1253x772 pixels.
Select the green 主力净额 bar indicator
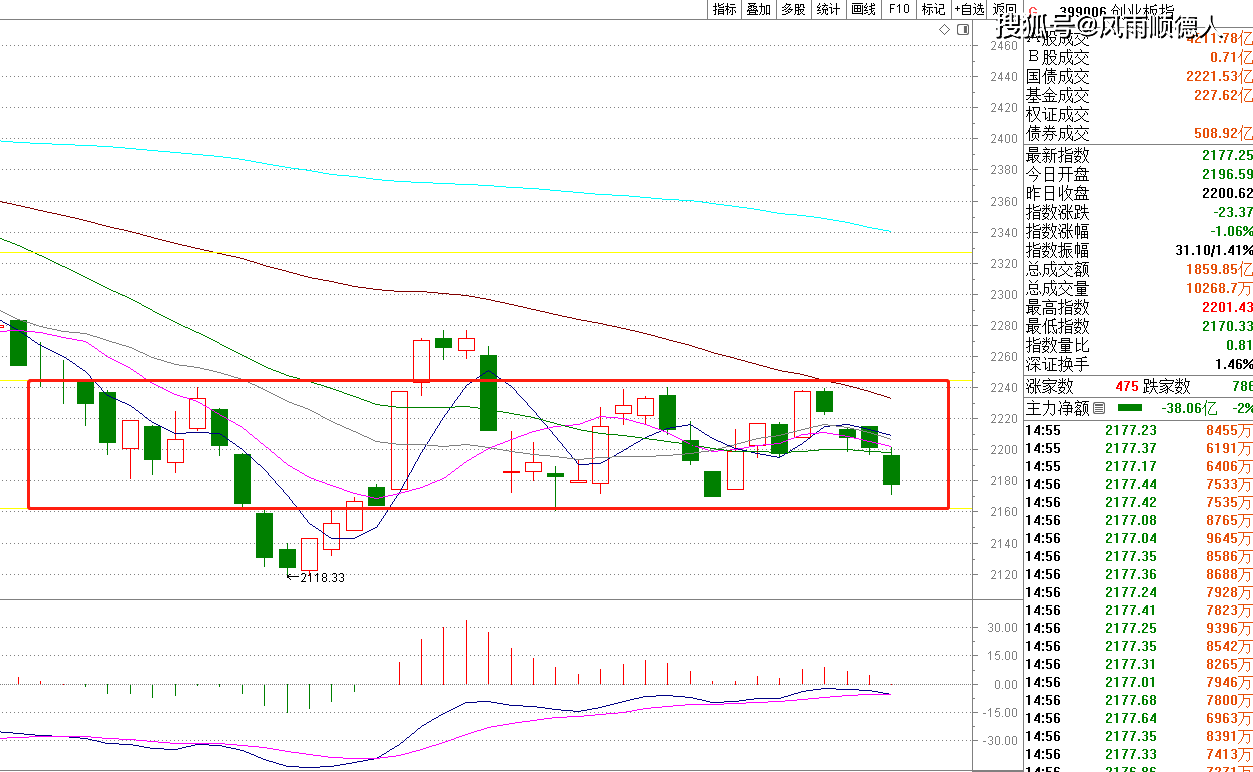click(1129, 408)
